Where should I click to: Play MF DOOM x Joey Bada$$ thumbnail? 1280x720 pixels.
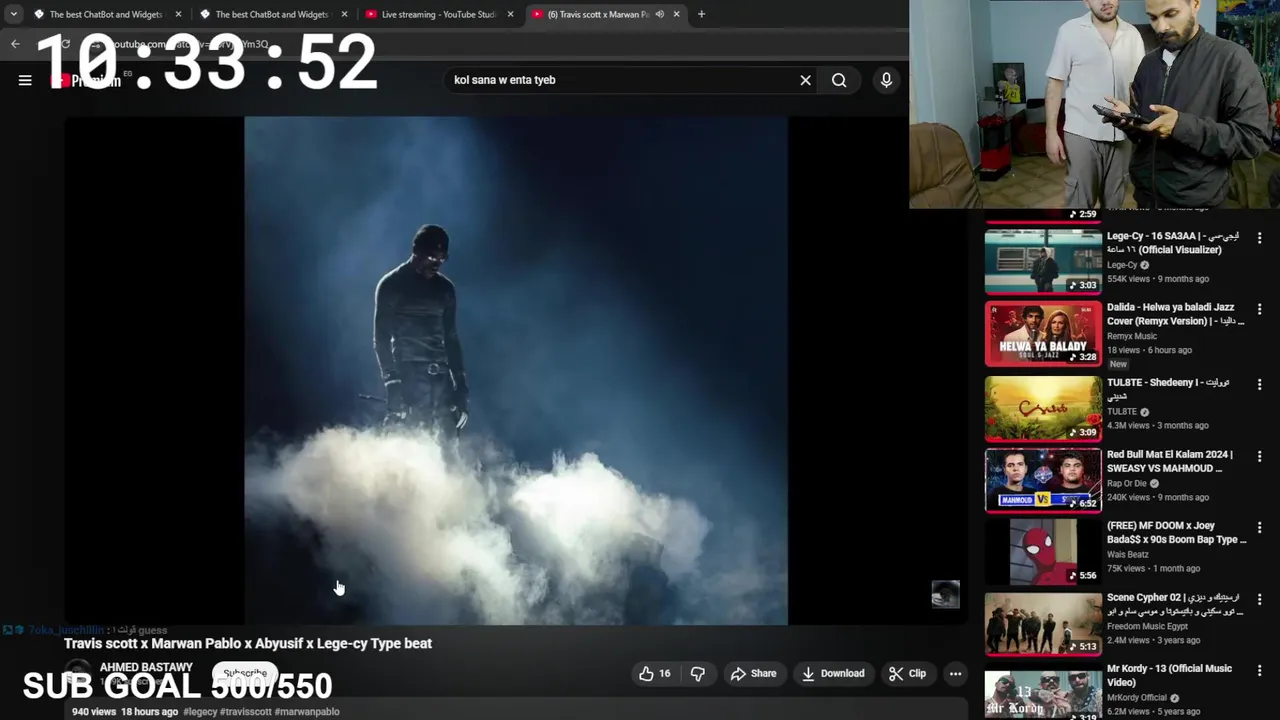[1043, 551]
